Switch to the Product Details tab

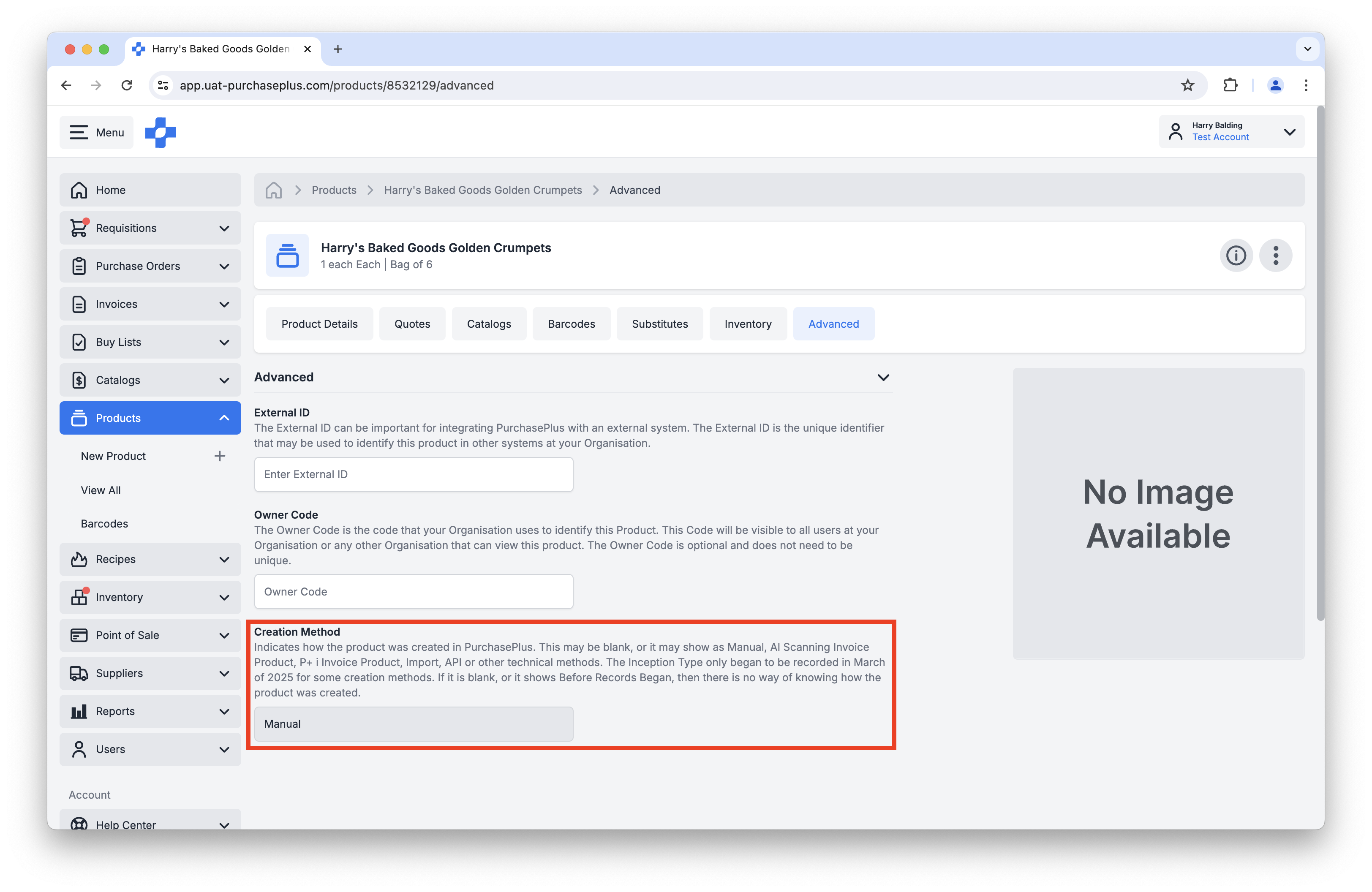(x=319, y=324)
